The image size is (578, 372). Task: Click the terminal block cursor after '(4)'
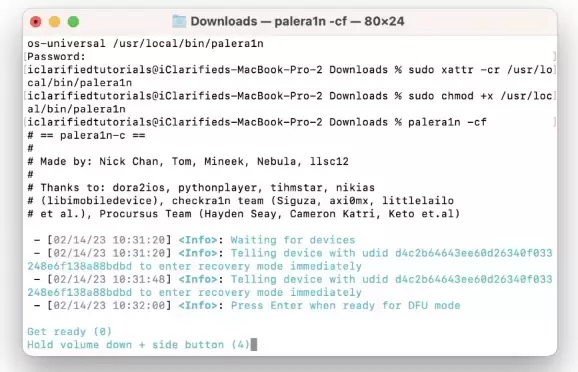[x=254, y=344]
